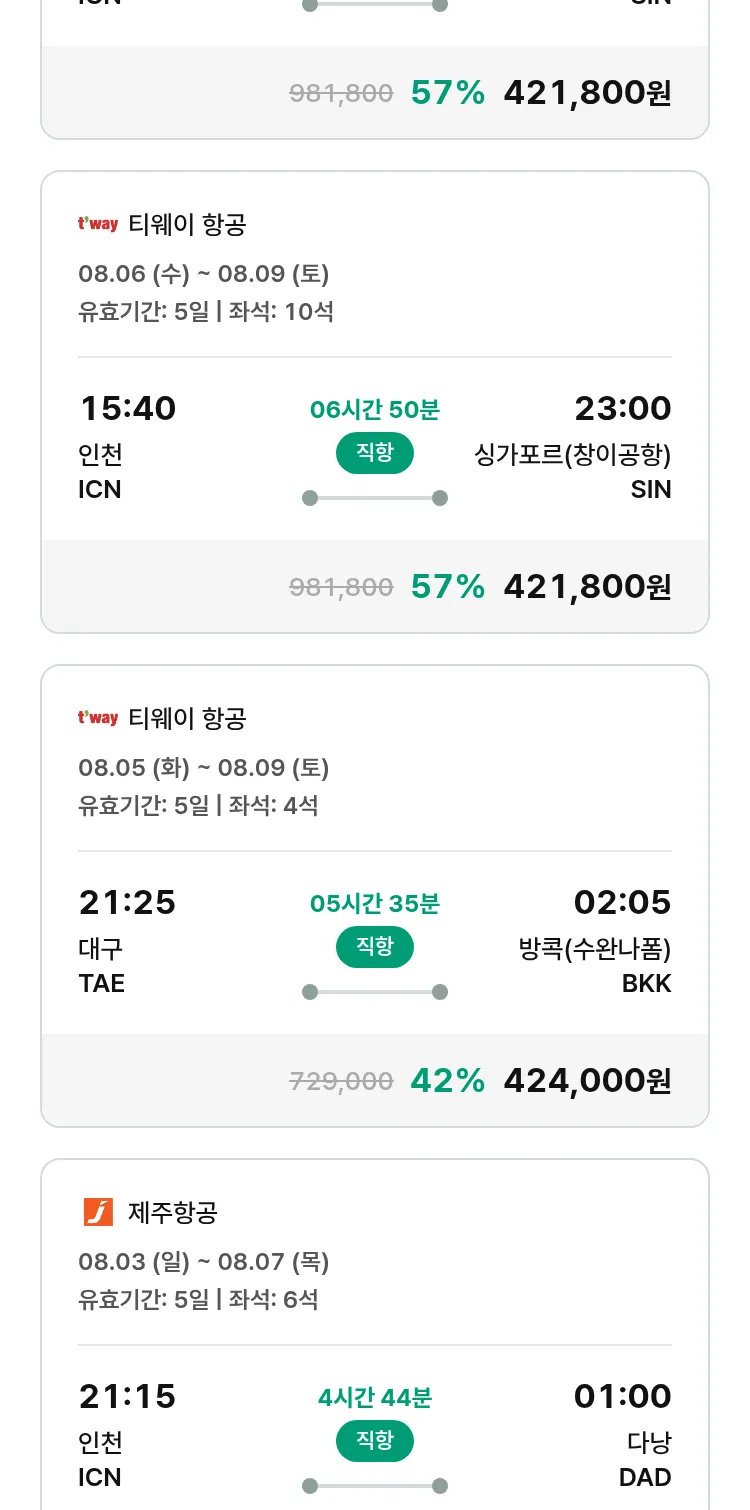Select the 424,000원 Bangkok fare
The height and width of the screenshot is (1510, 750).
tap(587, 1080)
